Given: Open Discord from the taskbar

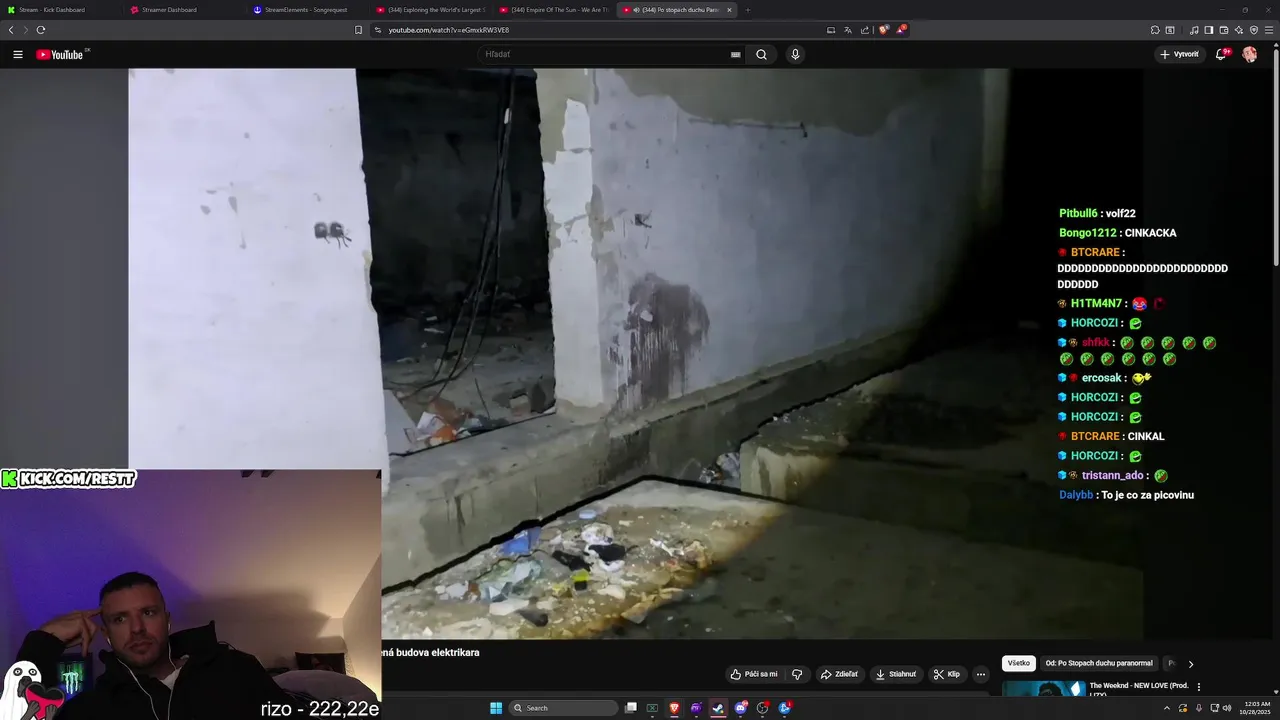Looking at the screenshot, I should 740,708.
